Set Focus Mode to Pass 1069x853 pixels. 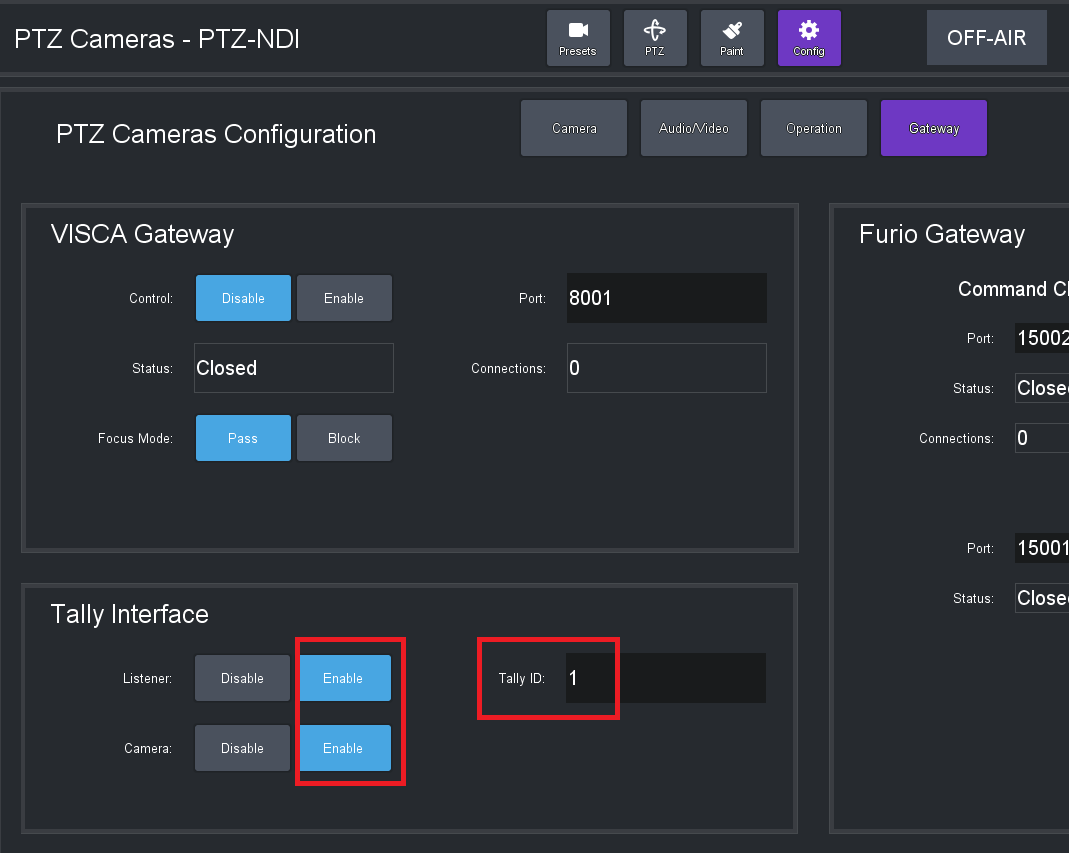click(x=243, y=438)
